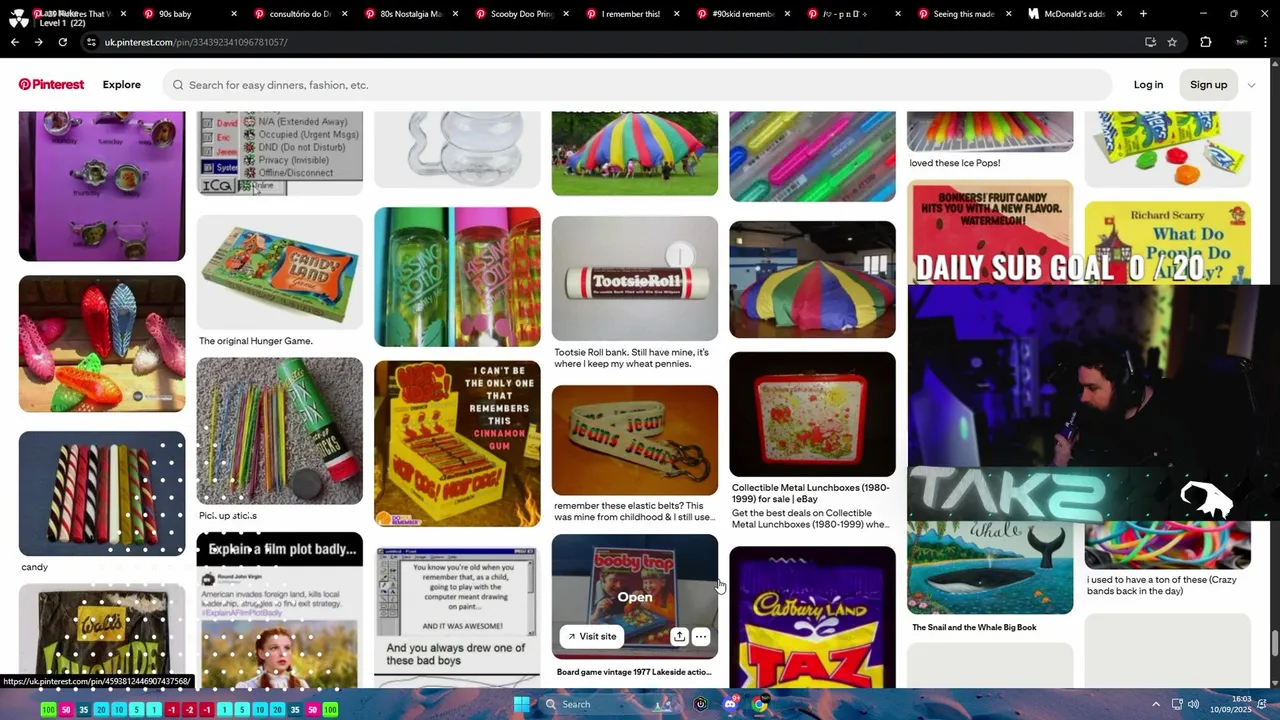Click the browser address bar URL
The width and height of the screenshot is (1280, 720).
[196, 42]
